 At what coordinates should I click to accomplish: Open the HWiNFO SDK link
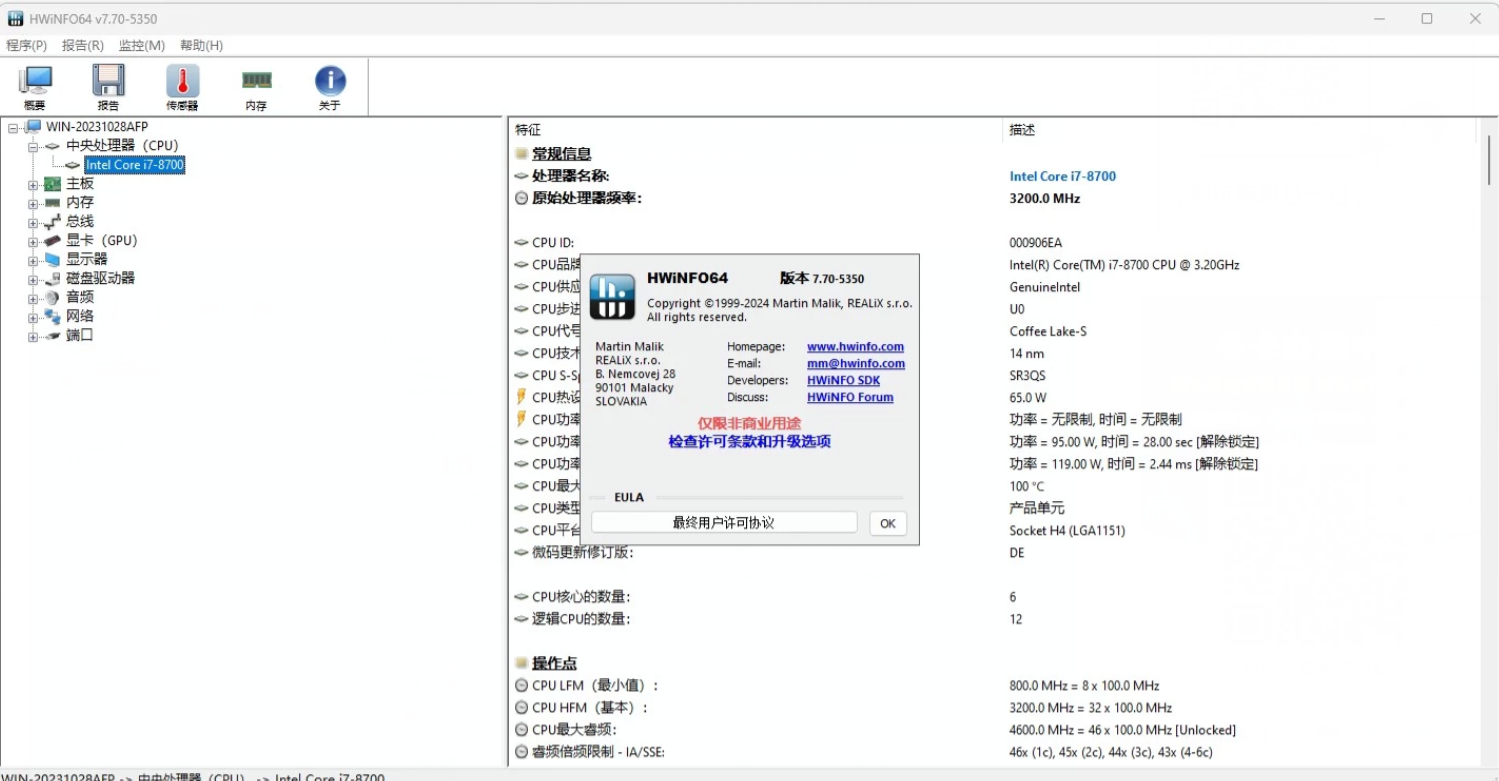point(843,381)
